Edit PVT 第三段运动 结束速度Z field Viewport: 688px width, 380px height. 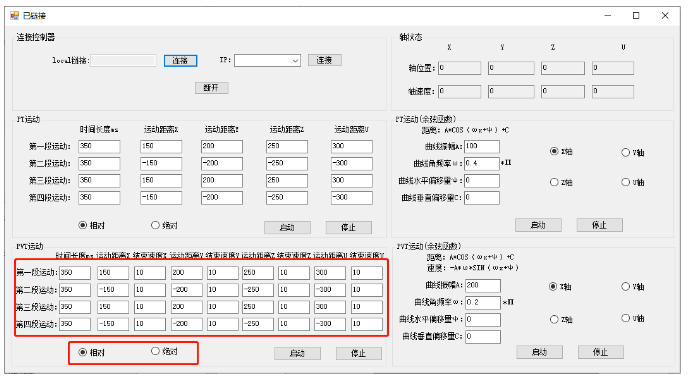(294, 307)
